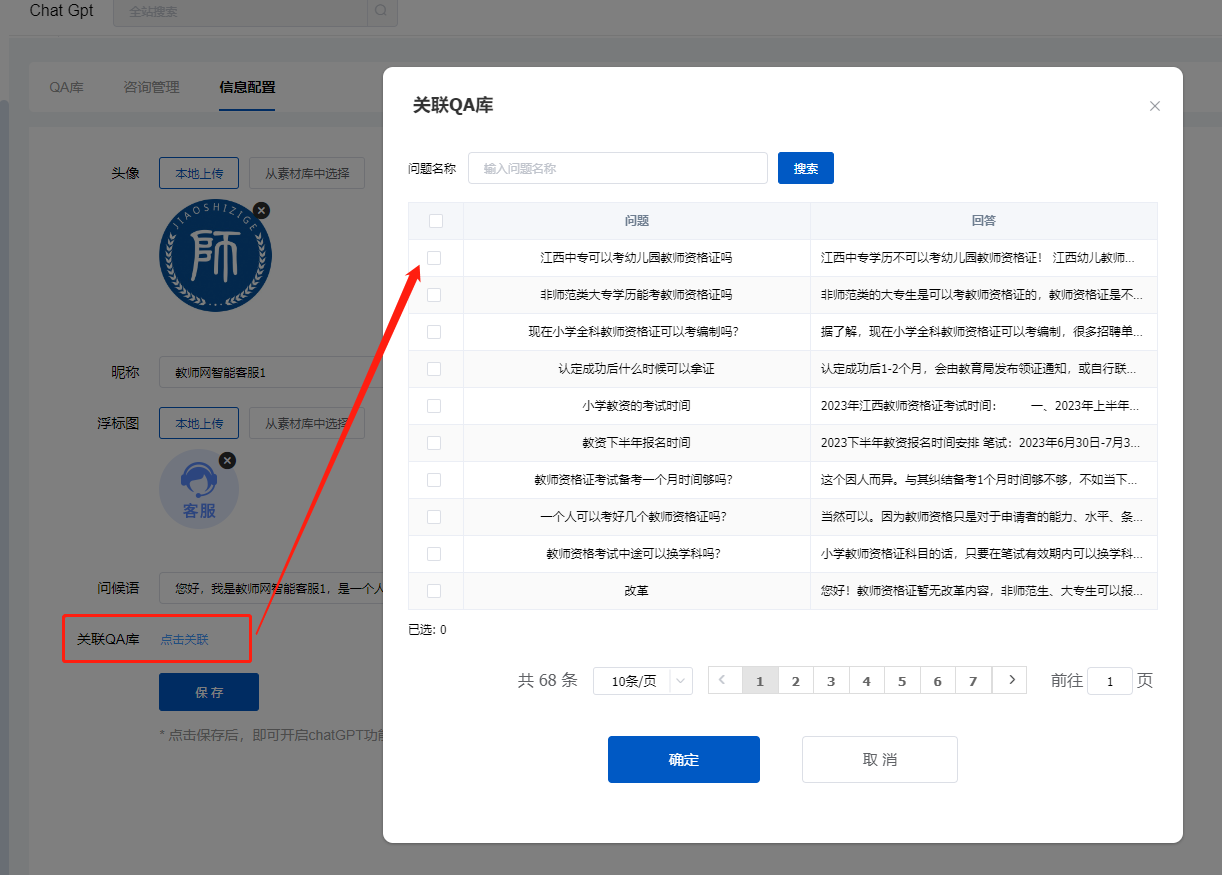Go to next page using right arrow

(x=1010, y=680)
